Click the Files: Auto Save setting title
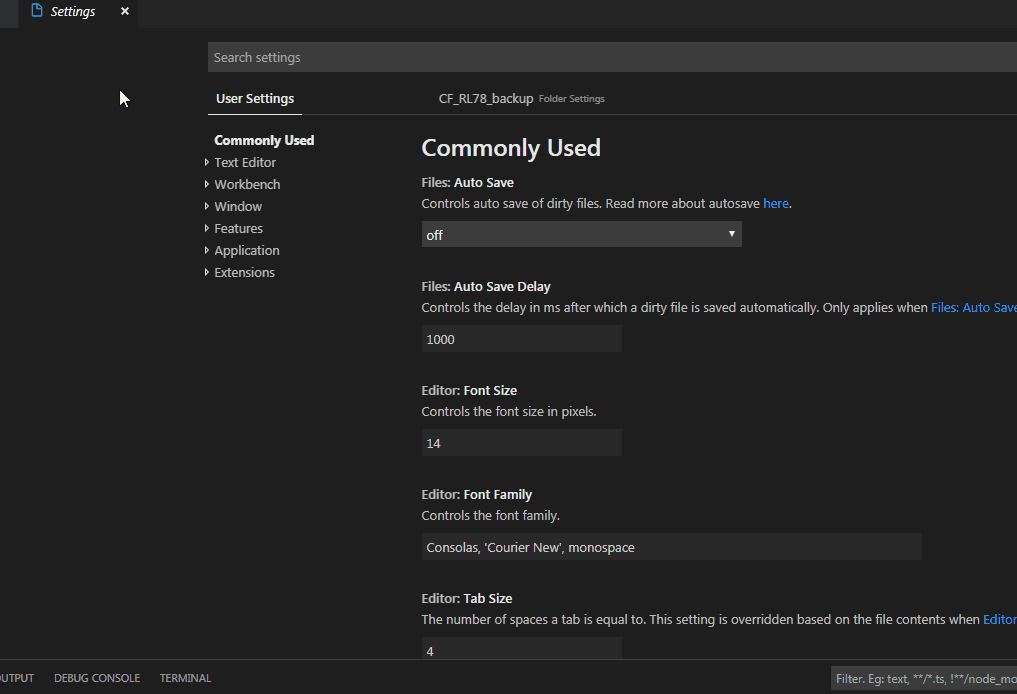Viewport: 1017px width, 694px height. coord(468,183)
